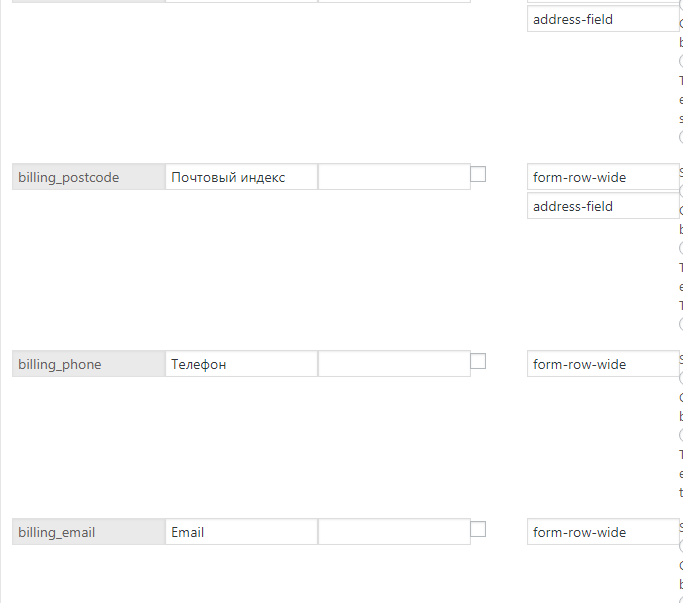
Task: Focus the 'Телефон' label field
Action: [241, 364]
